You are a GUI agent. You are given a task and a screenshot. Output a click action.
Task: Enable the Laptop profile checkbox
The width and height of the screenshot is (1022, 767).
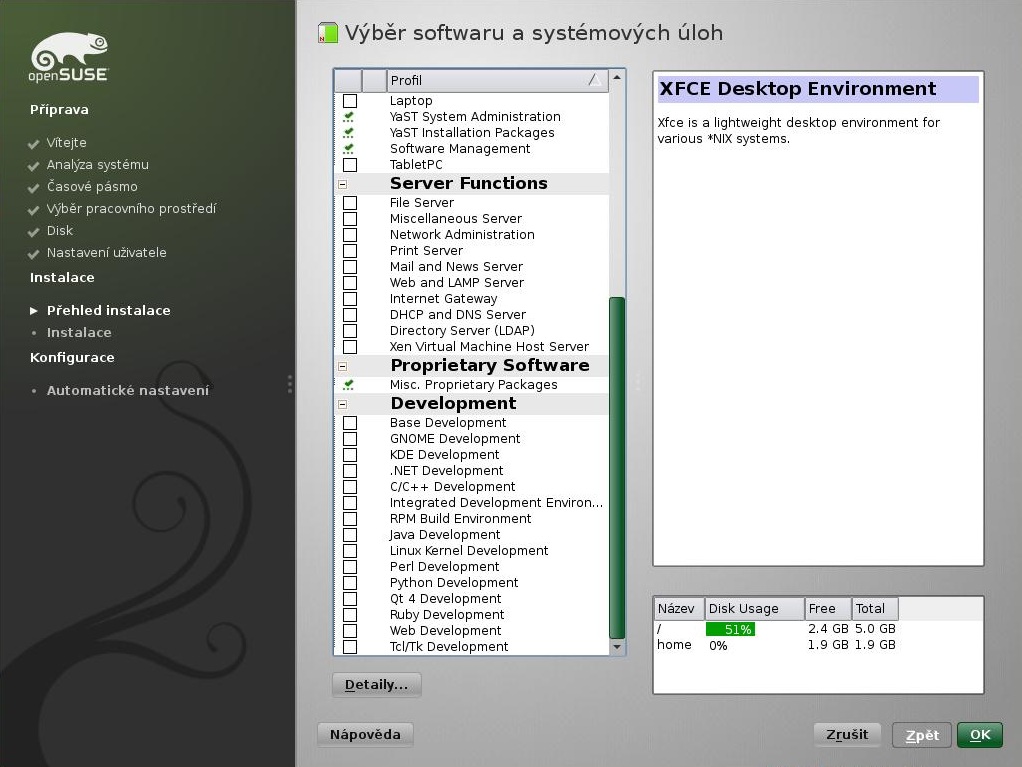[x=350, y=101]
